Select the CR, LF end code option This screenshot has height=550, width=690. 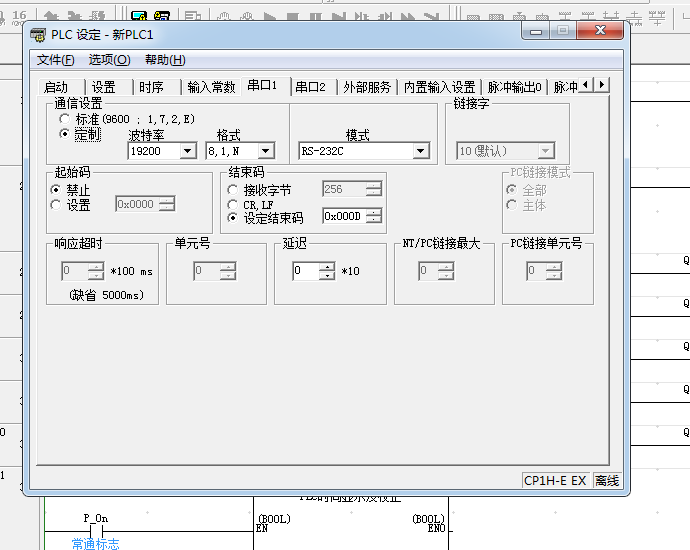click(234, 204)
